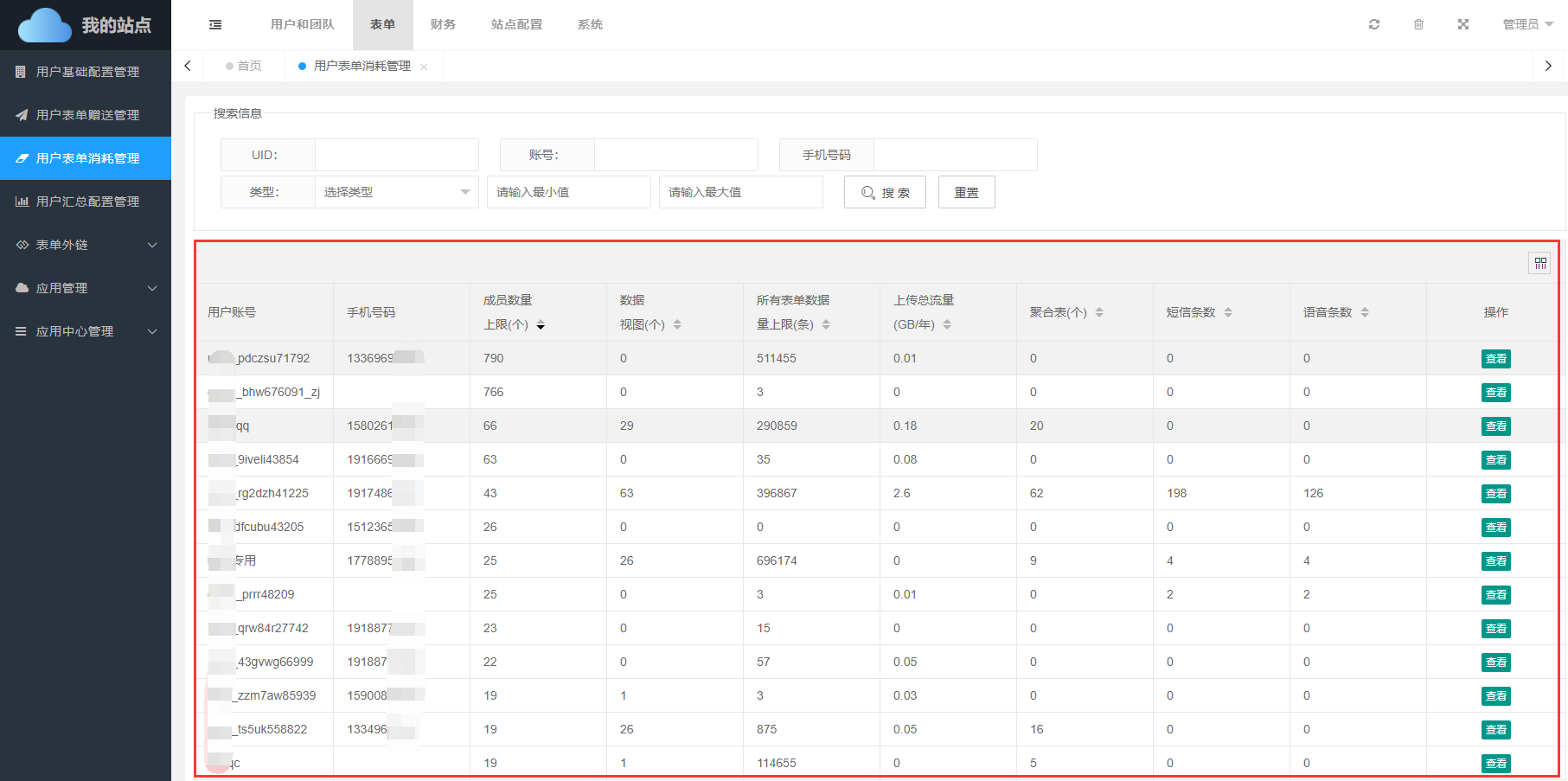This screenshot has width=1568, height=781.
Task: Sort by 成员数量上限 column
Action: pos(541,325)
